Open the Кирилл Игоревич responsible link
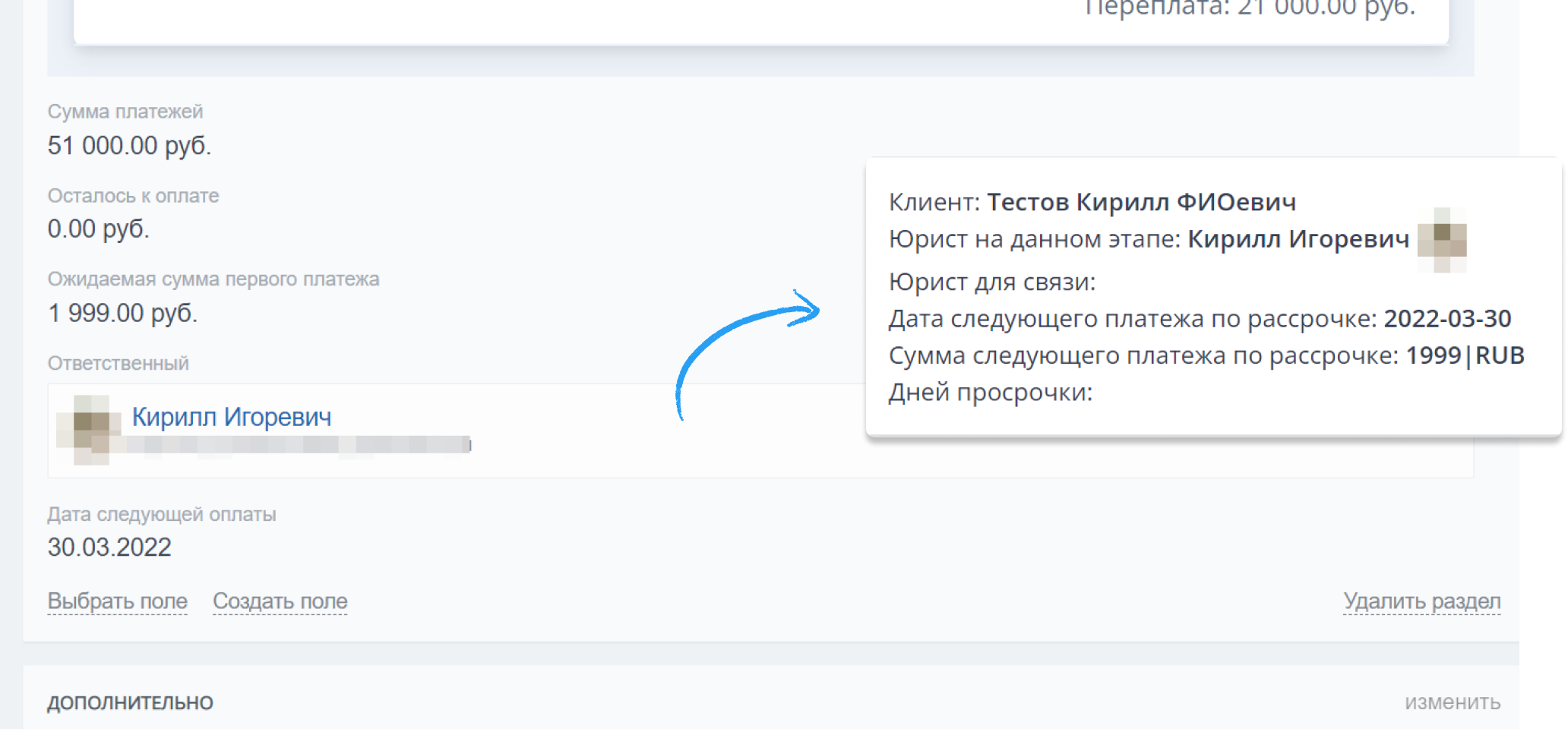The image size is (1568, 729). click(x=232, y=417)
